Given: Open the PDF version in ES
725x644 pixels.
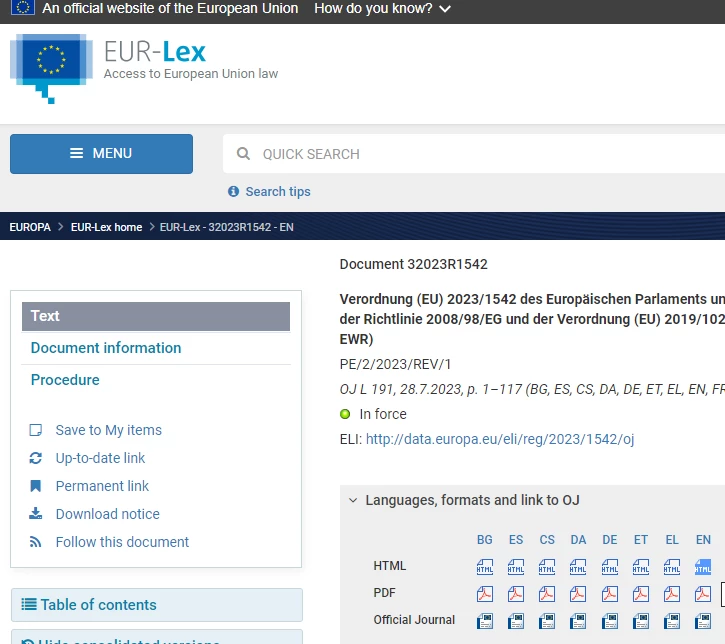Looking at the screenshot, I should [516, 594].
